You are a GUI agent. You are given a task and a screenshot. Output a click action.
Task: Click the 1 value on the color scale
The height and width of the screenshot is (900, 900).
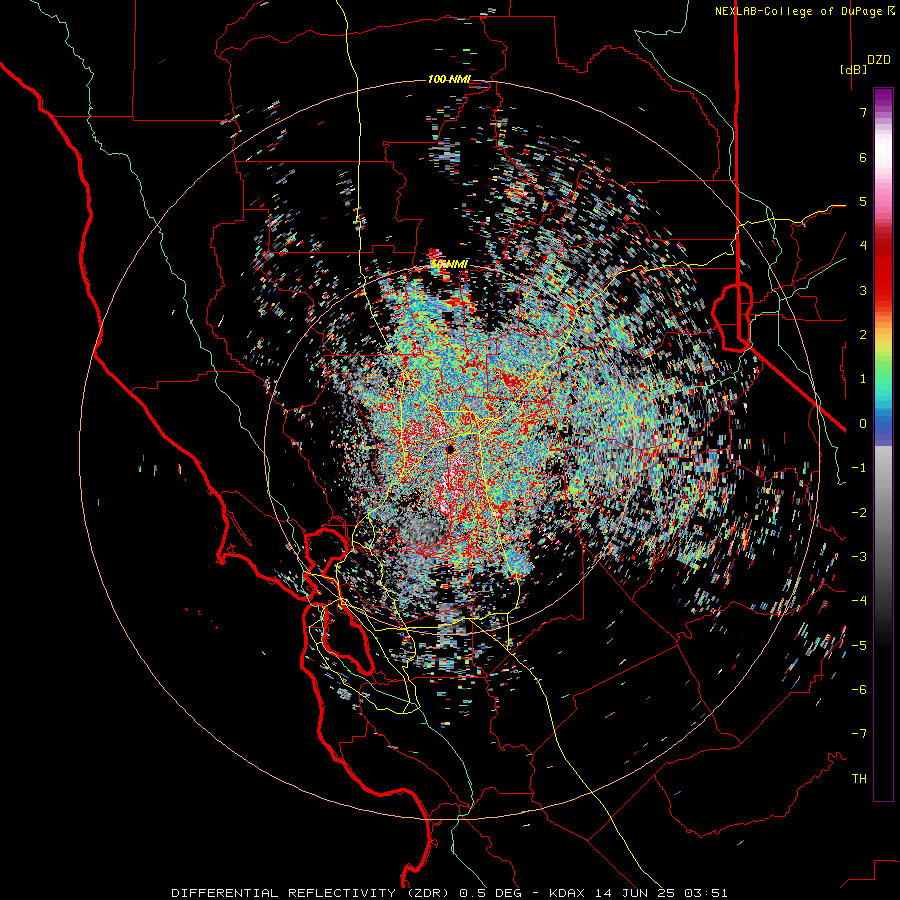coord(863,379)
